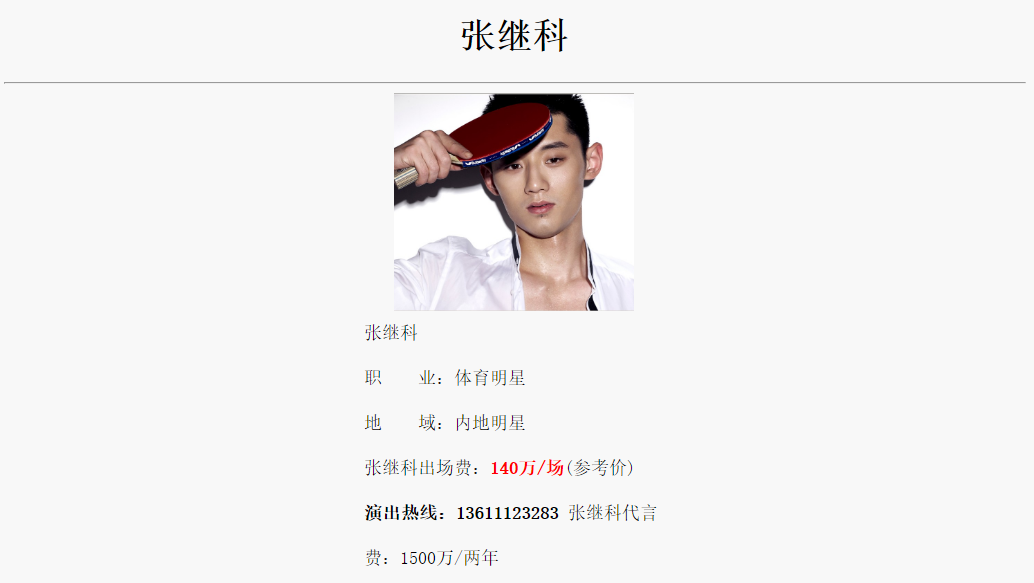Click the 费: label before 1500万
This screenshot has height=583, width=1034.
coord(382,558)
